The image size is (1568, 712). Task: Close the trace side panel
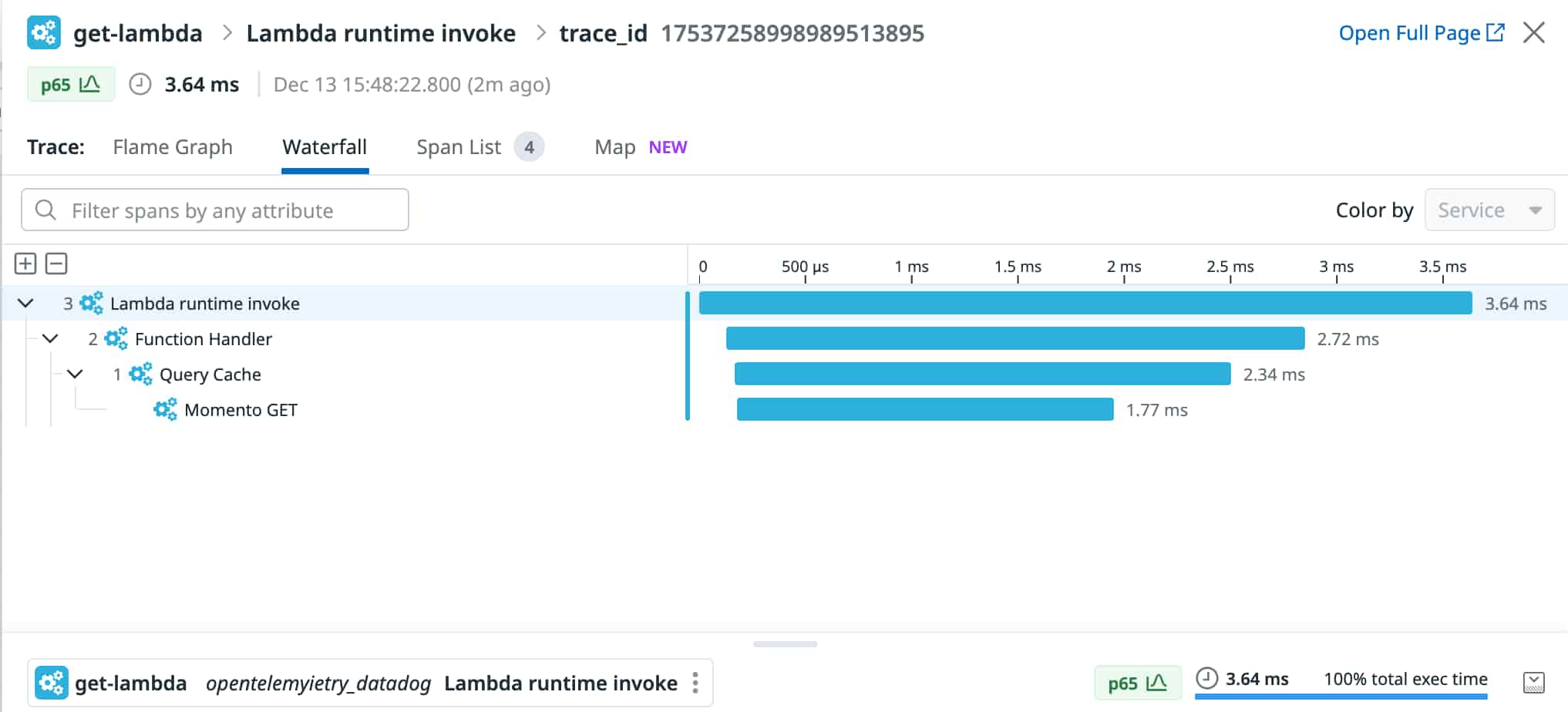(x=1533, y=33)
